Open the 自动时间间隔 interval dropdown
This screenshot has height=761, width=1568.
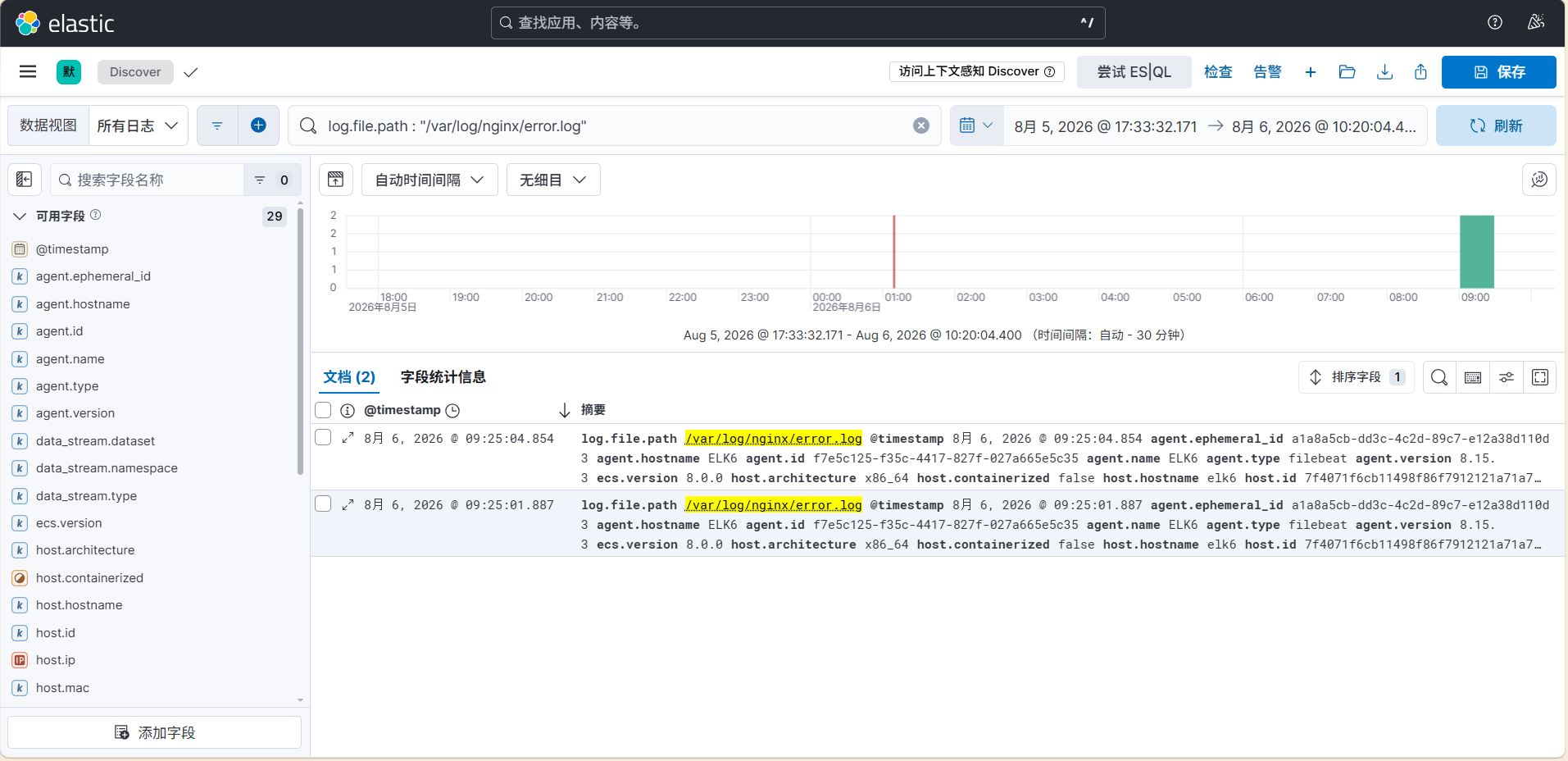[429, 180]
